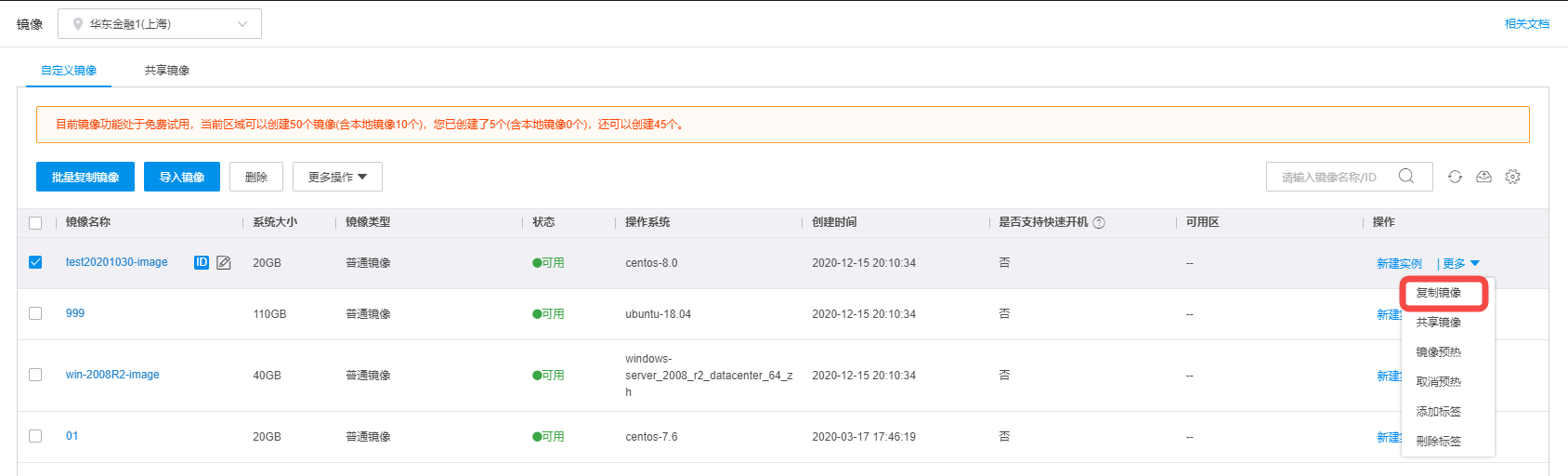1568x476 pixels.
Task: Click help question icon beside 是否支持快速开机
Action: (x=1099, y=222)
